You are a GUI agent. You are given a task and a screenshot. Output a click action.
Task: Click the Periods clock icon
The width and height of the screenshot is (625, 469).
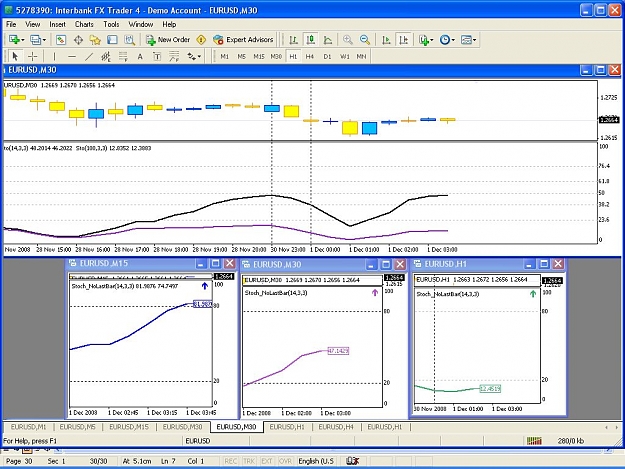445,40
